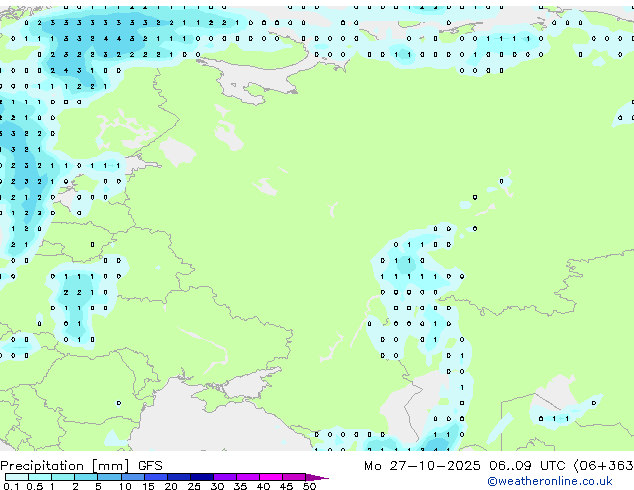Screen dimensions: 634x490
Task: Click the '35' legend scale label
Action: (240, 486)
